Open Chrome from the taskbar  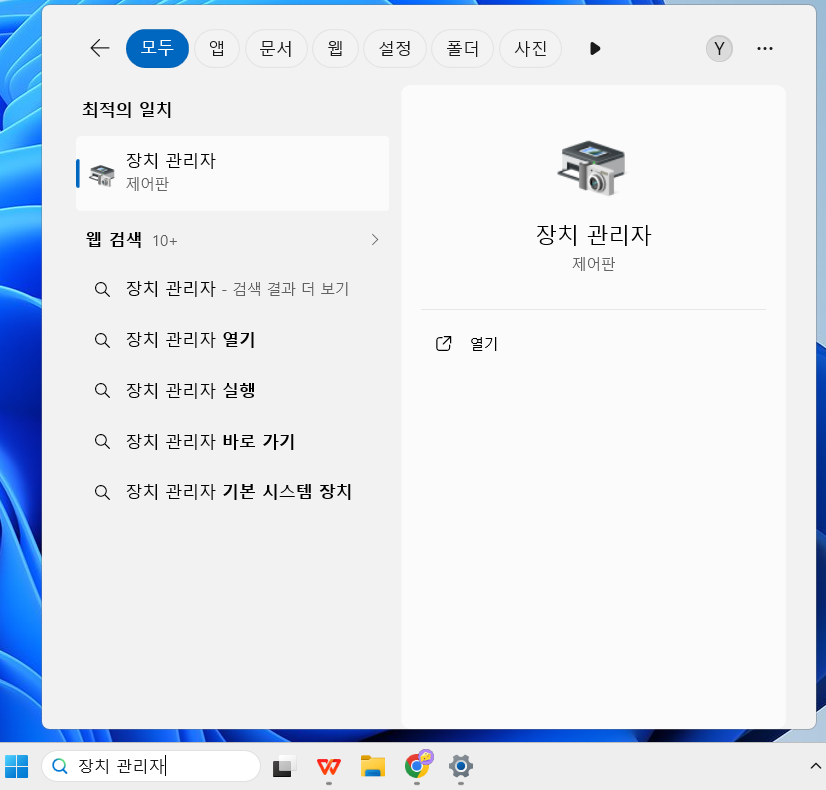tap(418, 766)
